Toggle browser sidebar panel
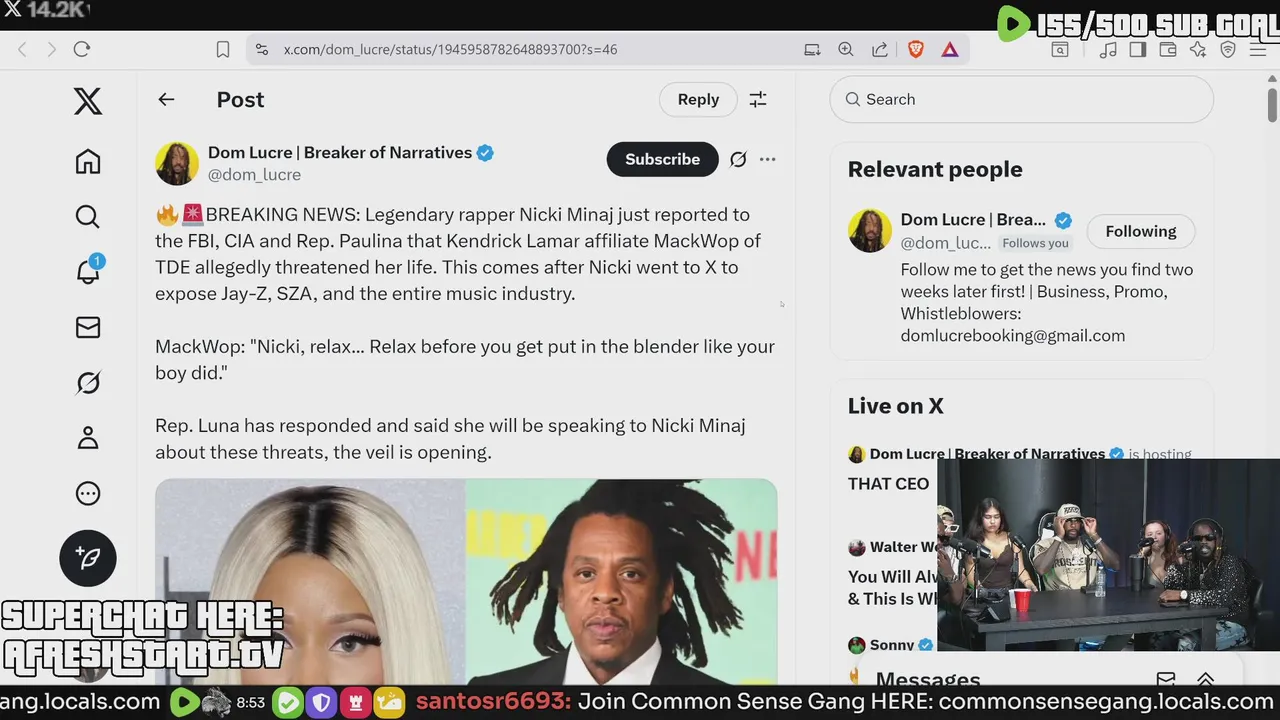The width and height of the screenshot is (1280, 720). point(1138,49)
